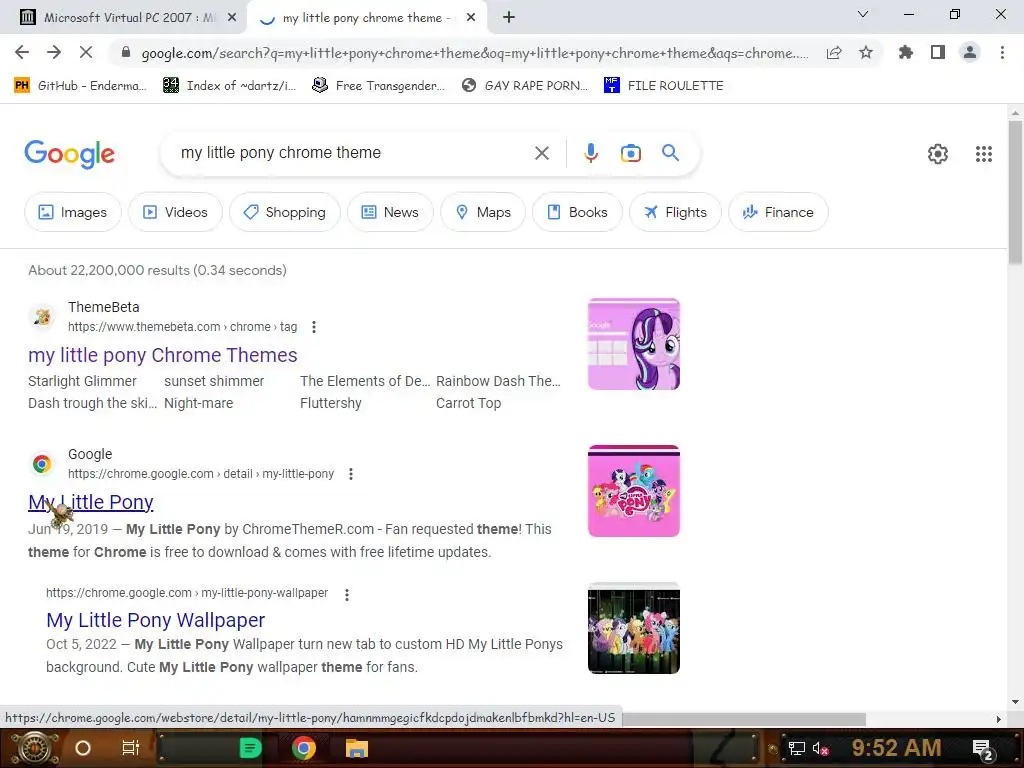
Task: Filter results by Videos
Action: (x=175, y=212)
